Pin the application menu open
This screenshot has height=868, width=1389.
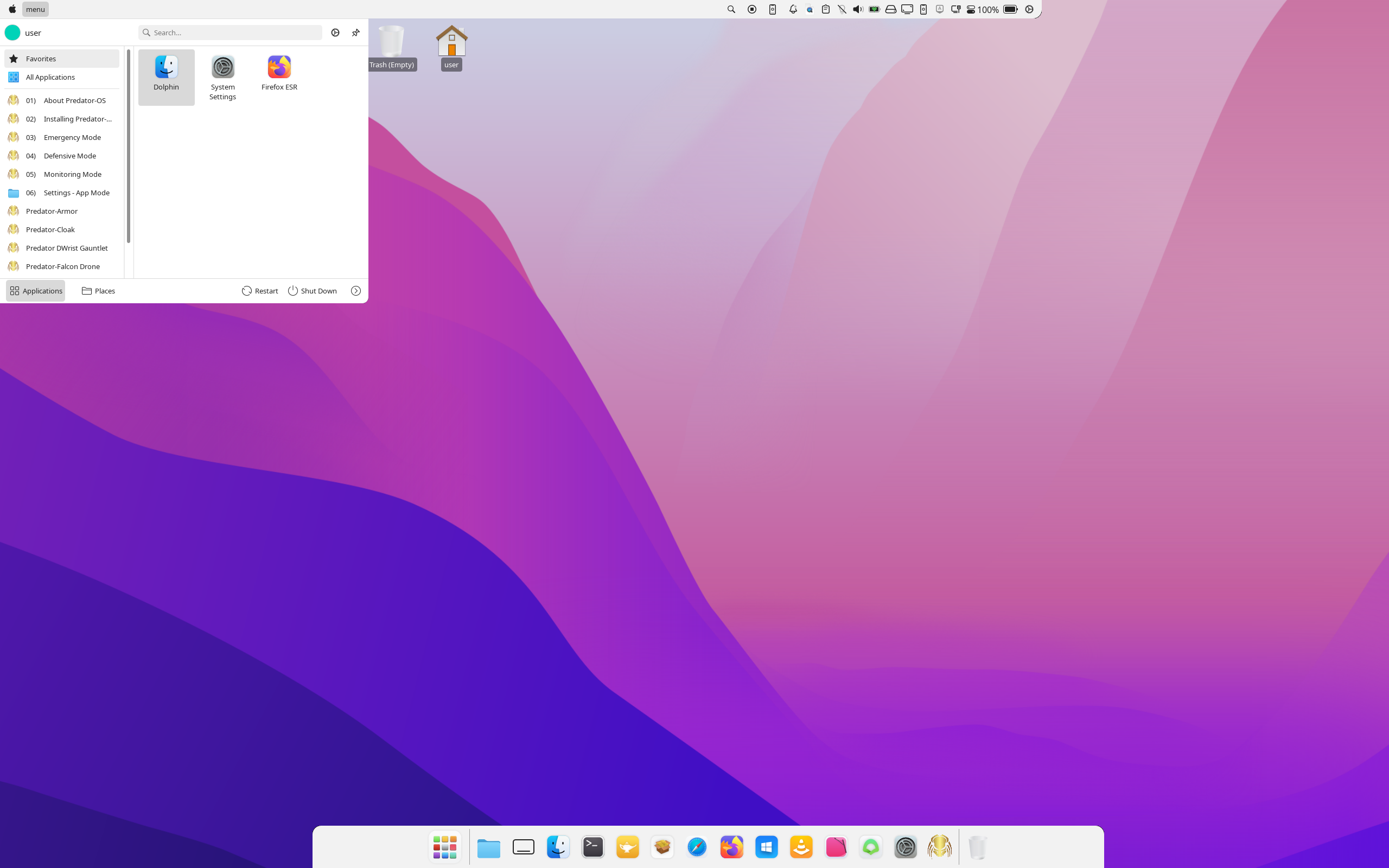click(x=356, y=33)
